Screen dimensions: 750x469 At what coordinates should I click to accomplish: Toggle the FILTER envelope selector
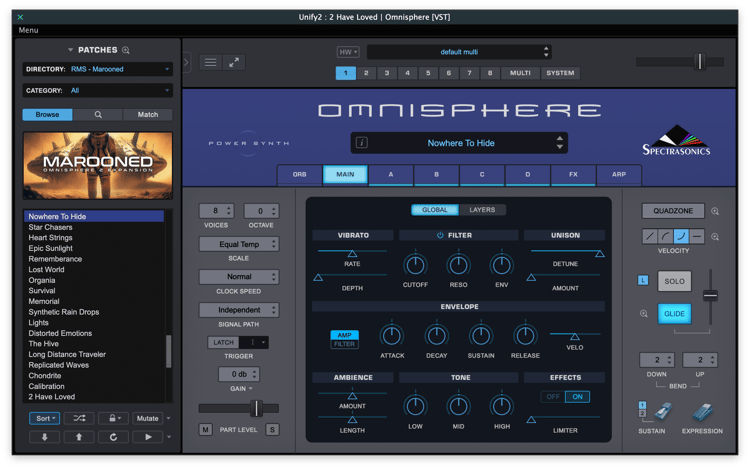coord(344,344)
